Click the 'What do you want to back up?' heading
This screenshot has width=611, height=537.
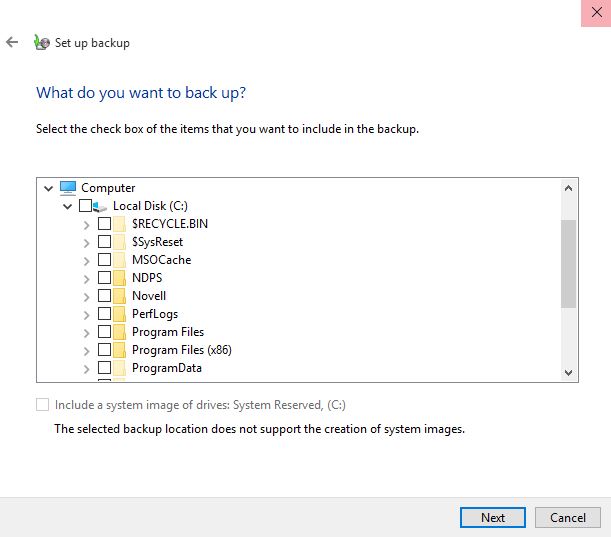click(141, 93)
